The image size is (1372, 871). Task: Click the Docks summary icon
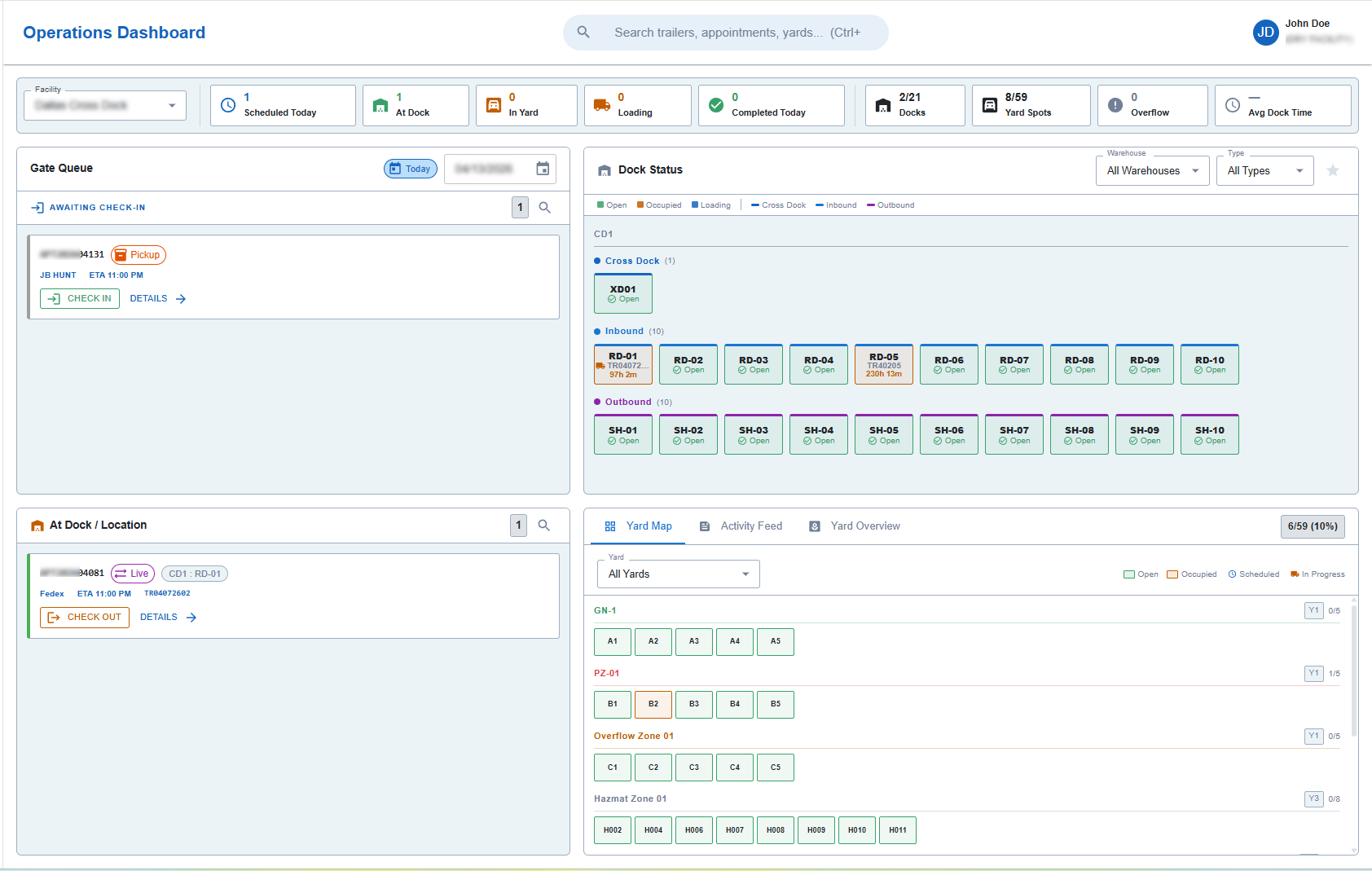tap(882, 105)
